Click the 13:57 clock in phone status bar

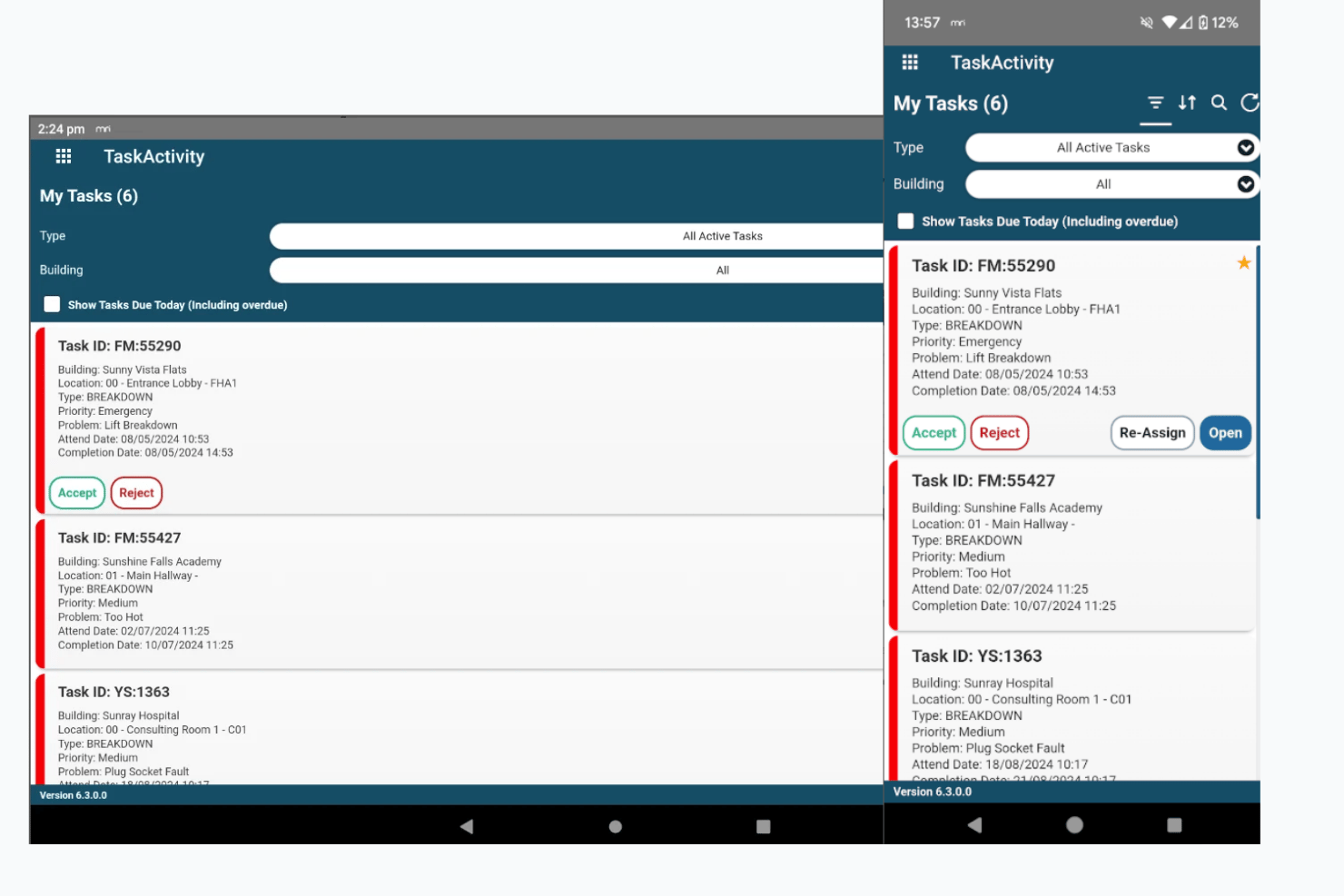[x=922, y=23]
